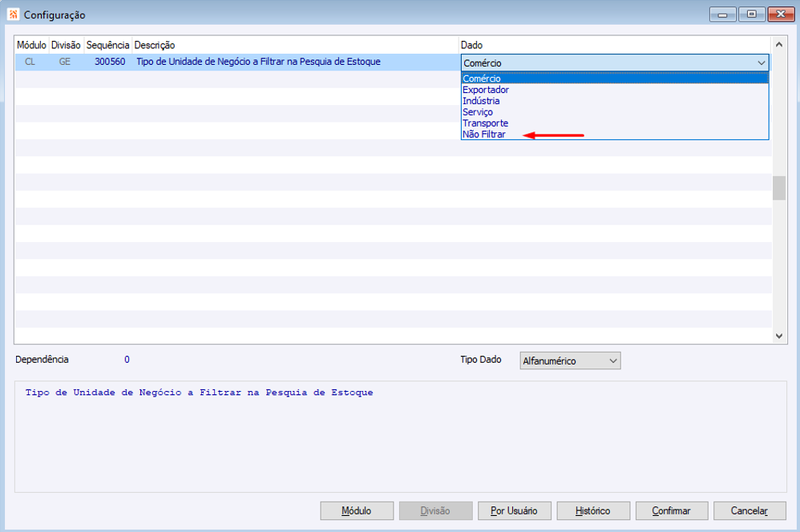Click the Dado column header
800x532 pixels.
(x=615, y=45)
